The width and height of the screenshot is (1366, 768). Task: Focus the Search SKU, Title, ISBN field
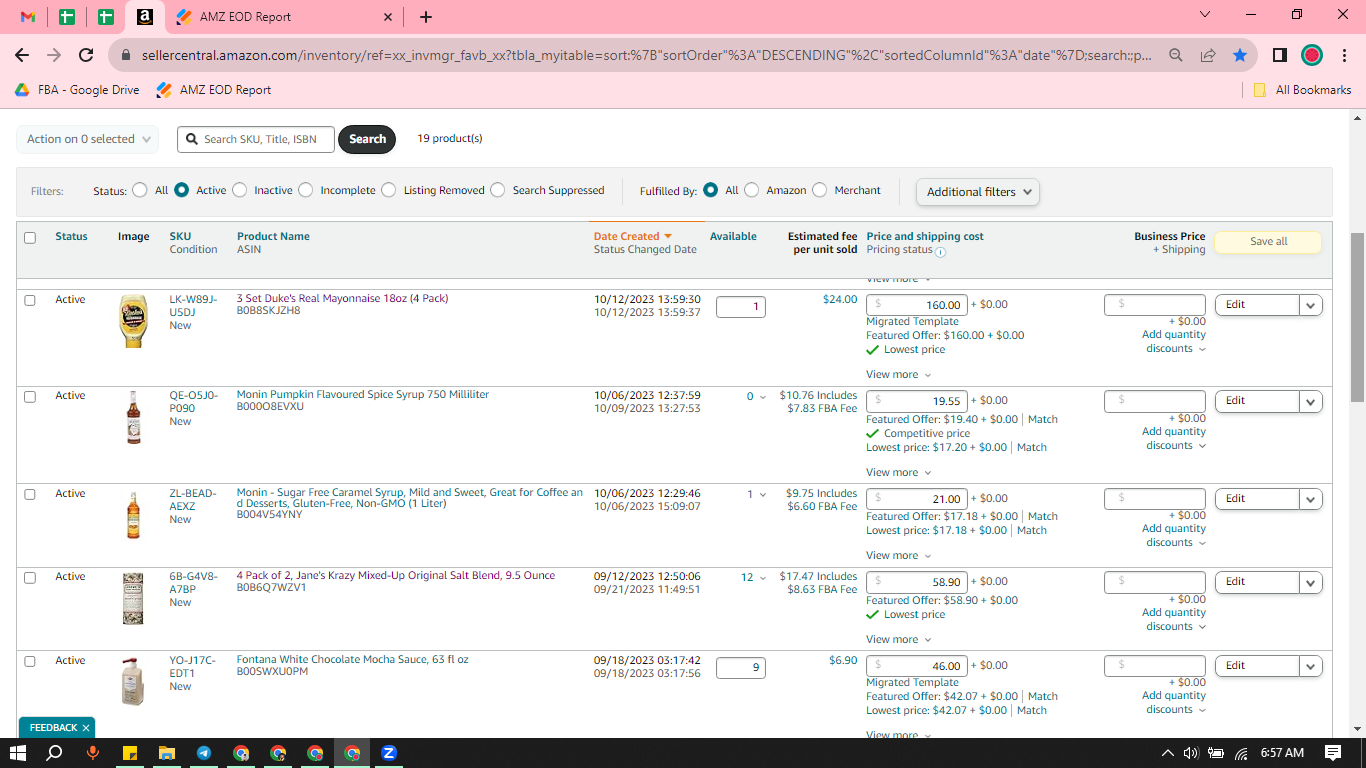[x=256, y=139]
